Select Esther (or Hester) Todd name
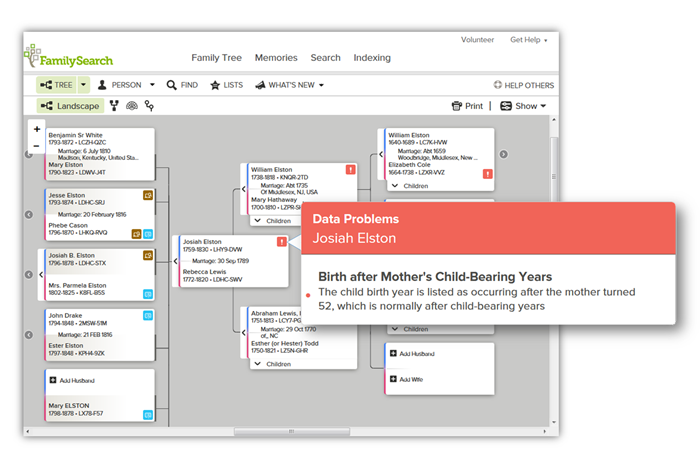 pos(285,343)
